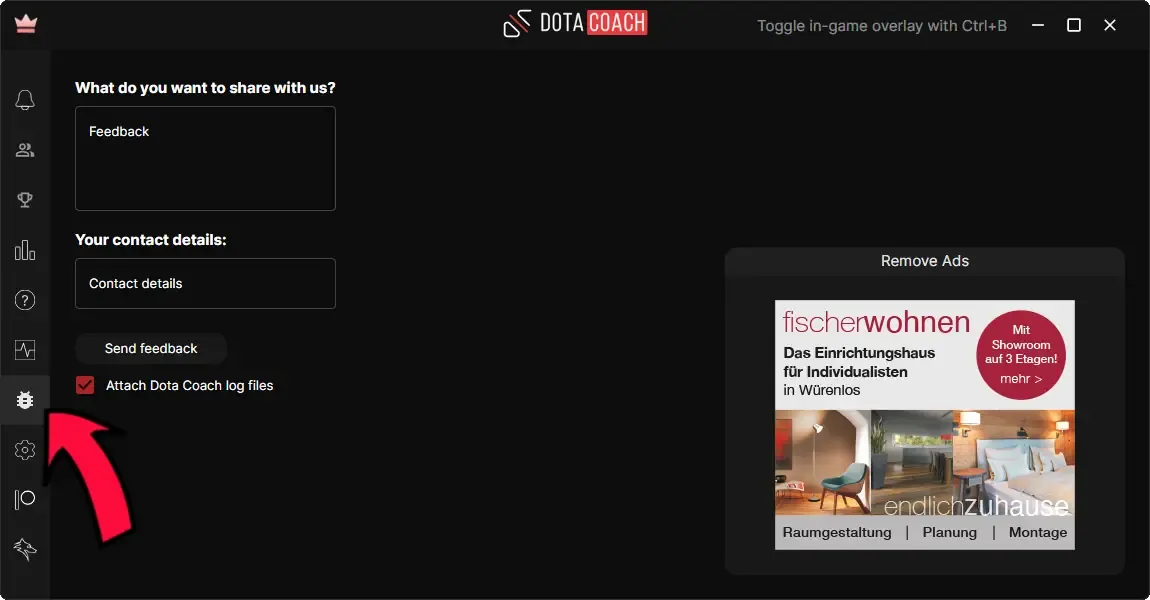Image resolution: width=1150 pixels, height=600 pixels.
Task: Click the 'mehr >' circle in ad
Action: tap(1021, 355)
